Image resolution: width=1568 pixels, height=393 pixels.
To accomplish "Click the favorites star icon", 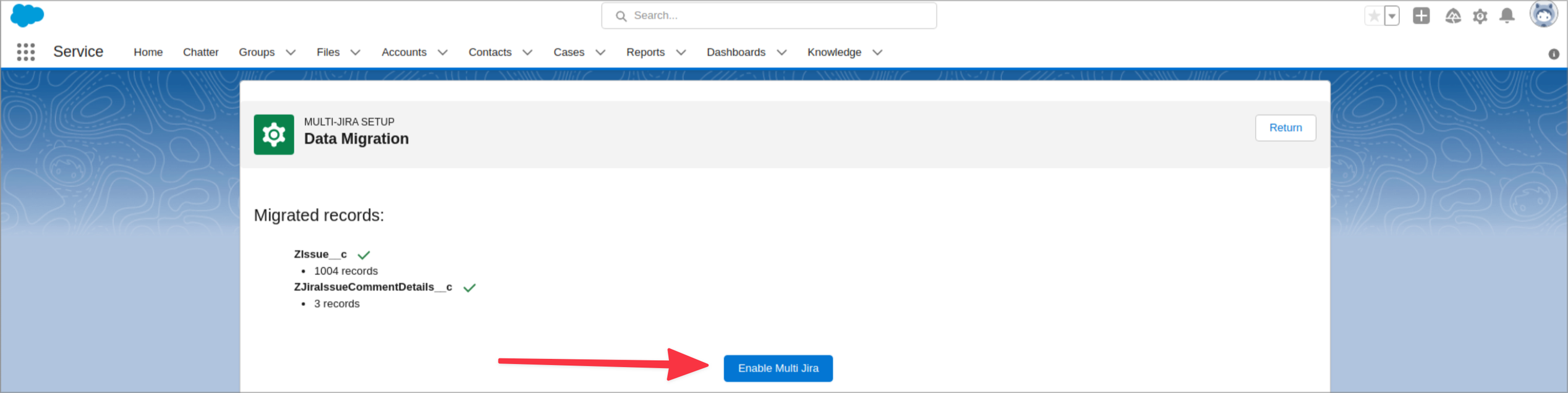I will pyautogui.click(x=1373, y=16).
